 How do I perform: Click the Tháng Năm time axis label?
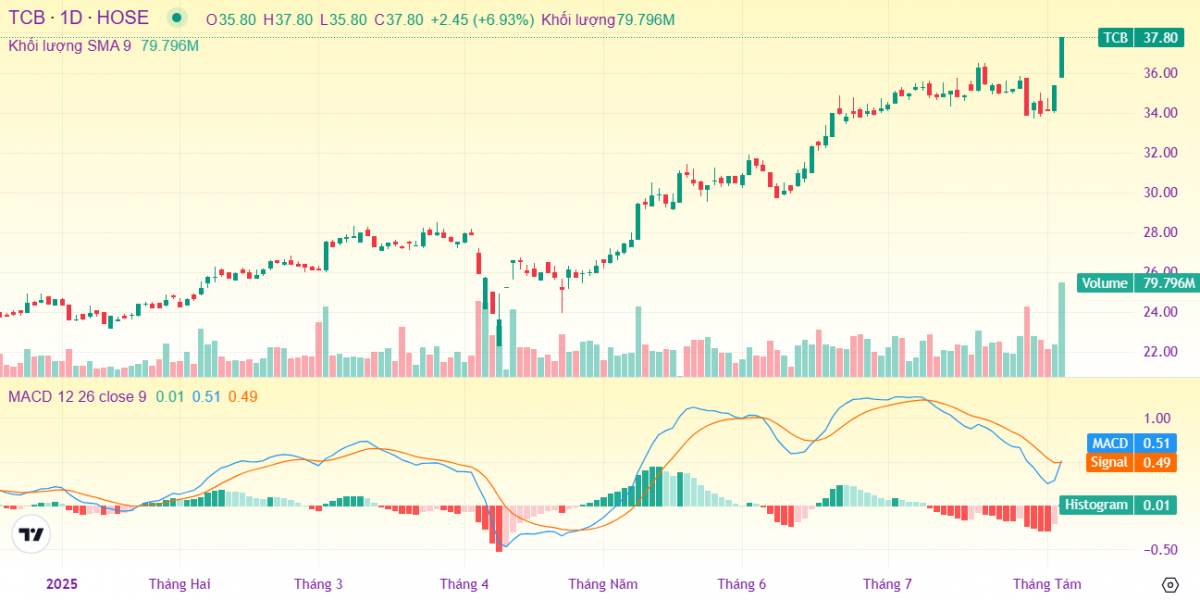(x=603, y=584)
